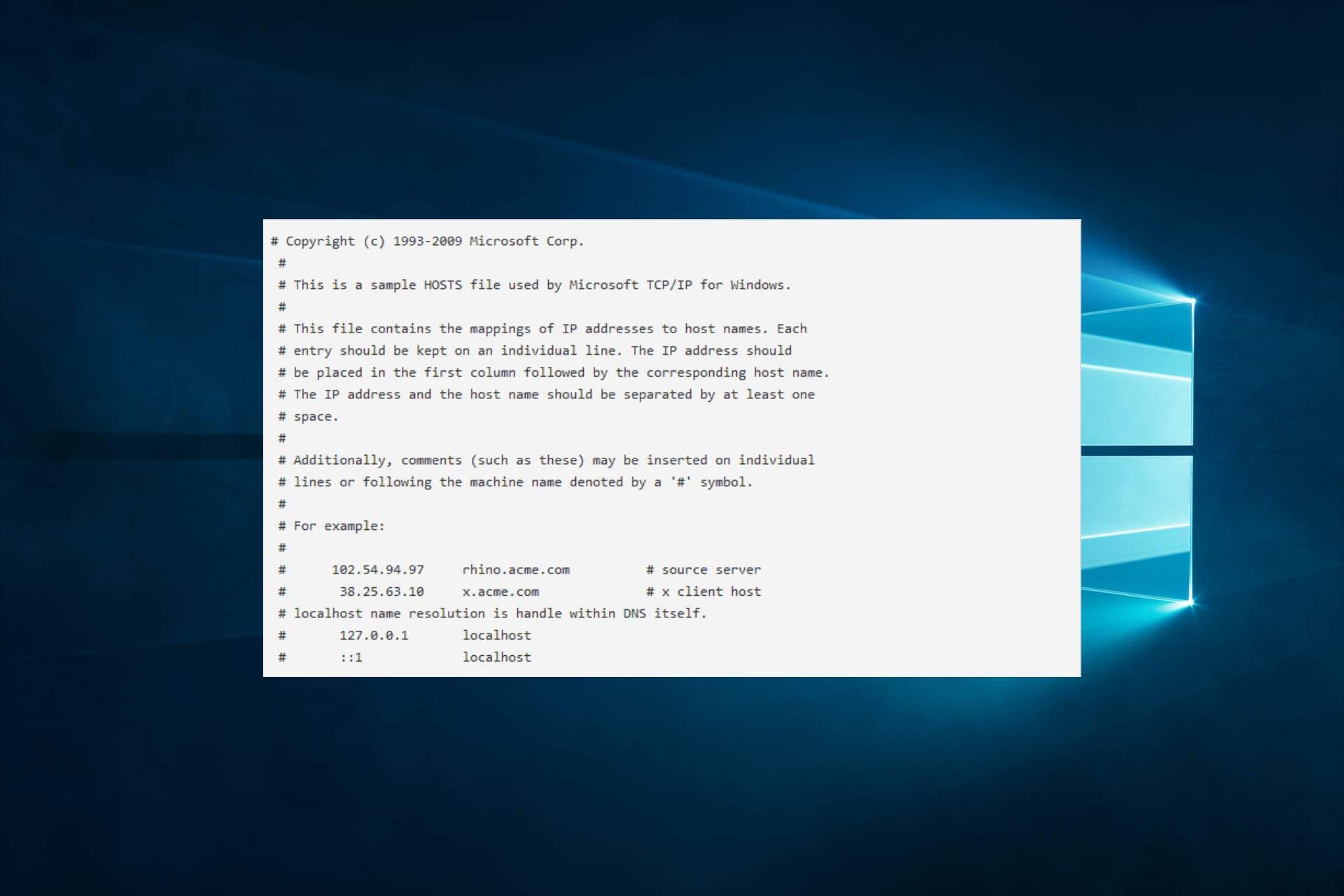Click the line starting 'be placed in the first column'

554,372
